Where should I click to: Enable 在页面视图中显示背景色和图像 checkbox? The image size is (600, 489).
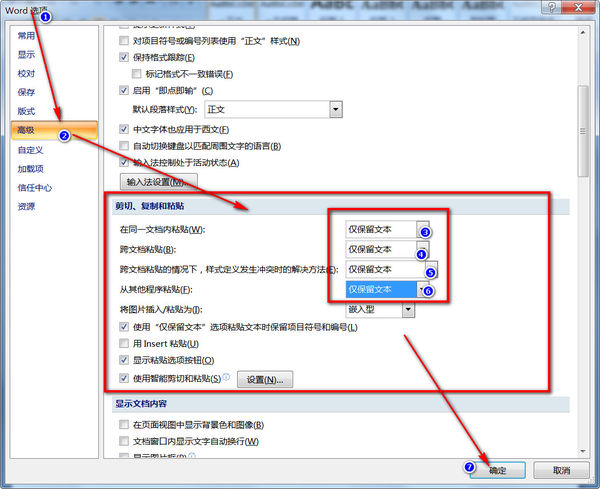[124, 425]
